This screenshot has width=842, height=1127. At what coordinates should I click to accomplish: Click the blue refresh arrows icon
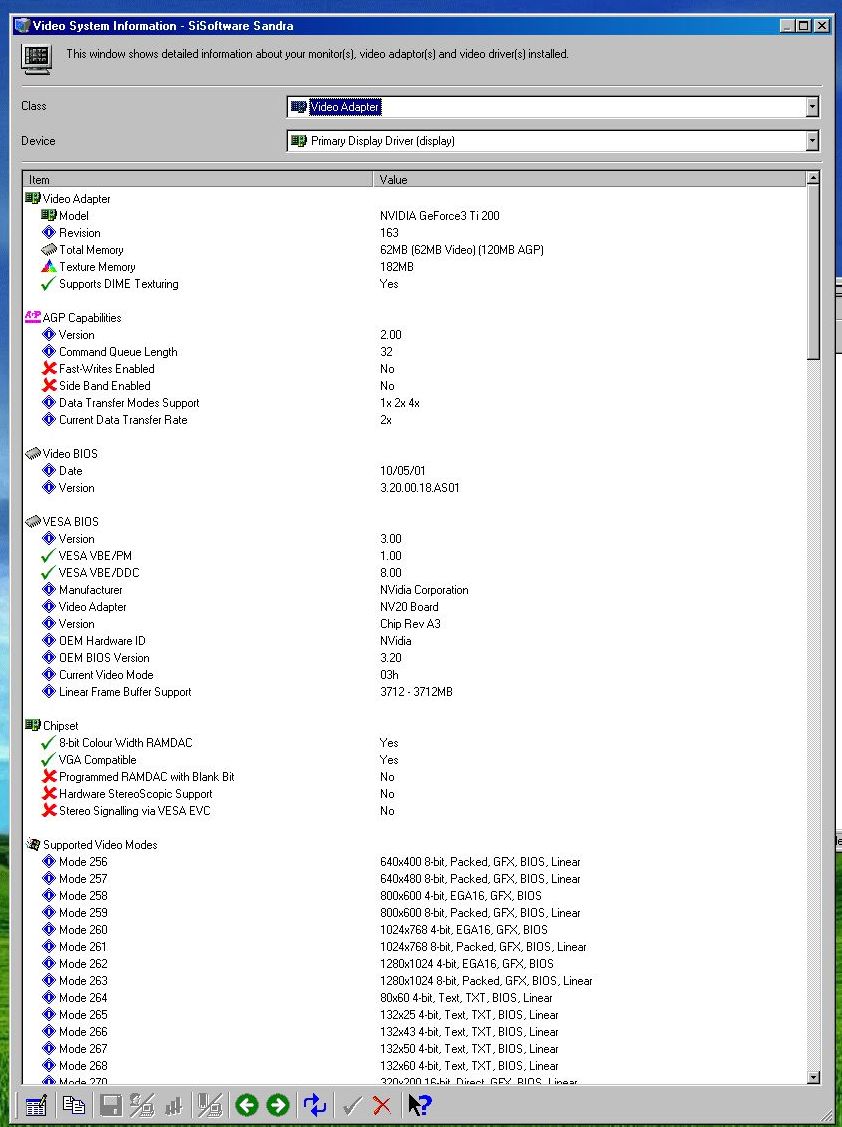tap(315, 1105)
